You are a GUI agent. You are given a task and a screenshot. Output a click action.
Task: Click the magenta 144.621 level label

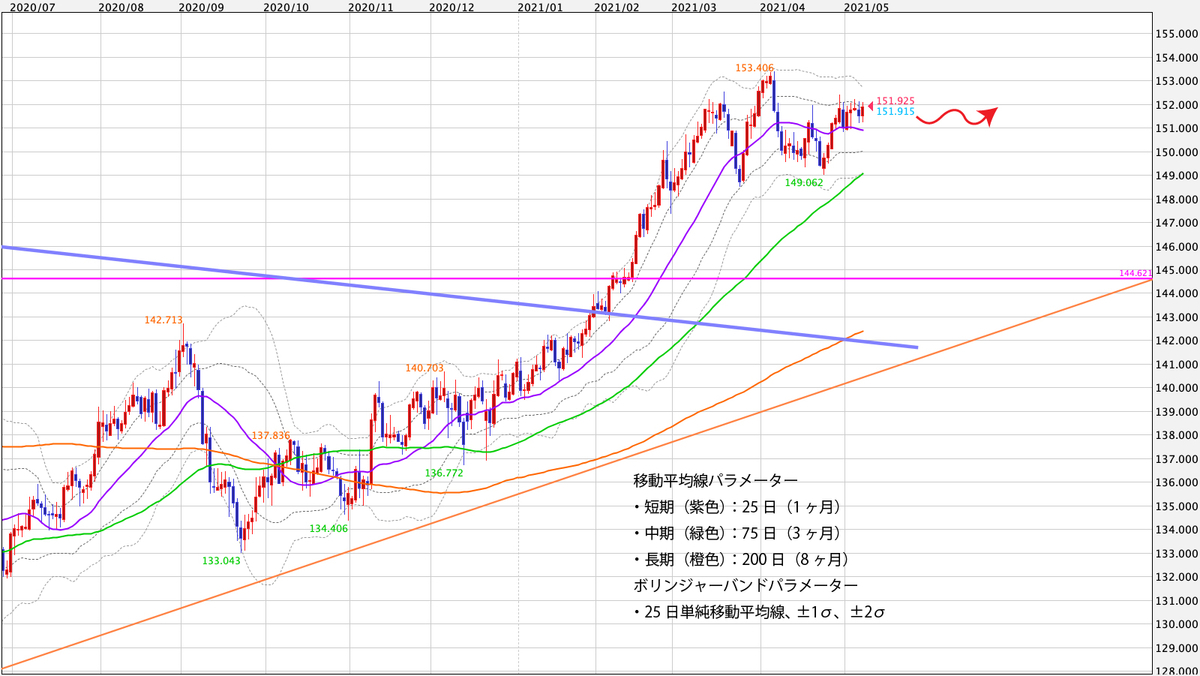pyautogui.click(x=1138, y=272)
